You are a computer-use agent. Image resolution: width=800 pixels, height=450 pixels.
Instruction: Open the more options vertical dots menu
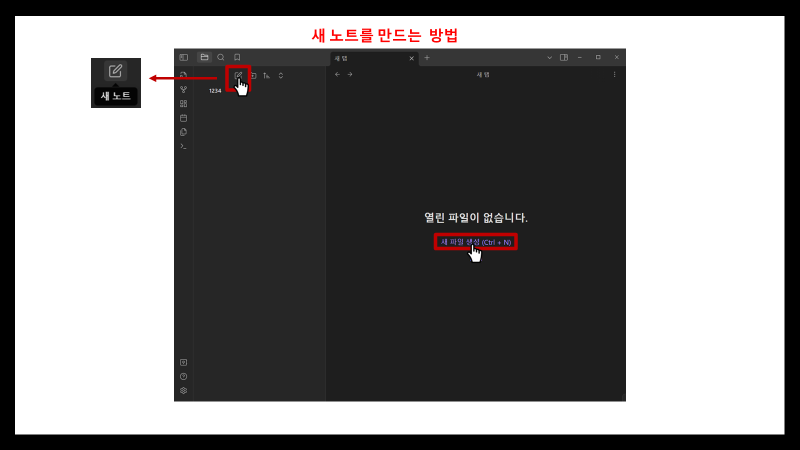tap(614, 74)
